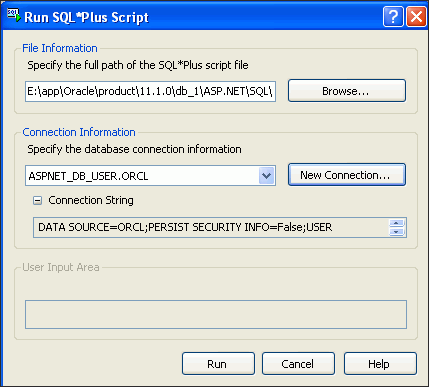
Task: Click the User Input Area text box
Action: 216,314
